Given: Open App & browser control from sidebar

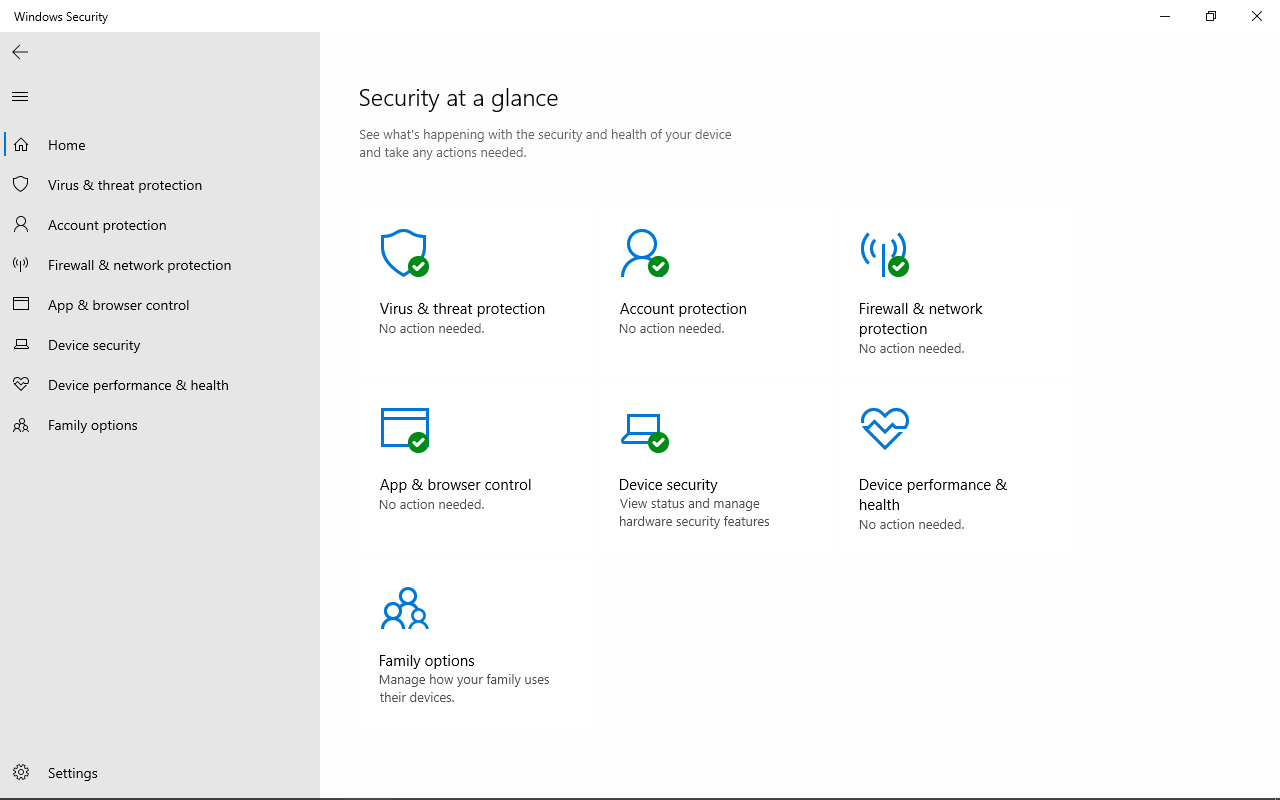Looking at the screenshot, I should coord(118,305).
